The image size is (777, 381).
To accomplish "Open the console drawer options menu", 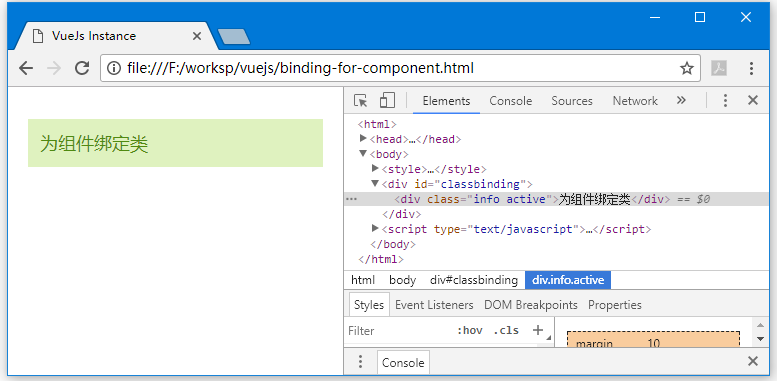I will click(x=361, y=362).
